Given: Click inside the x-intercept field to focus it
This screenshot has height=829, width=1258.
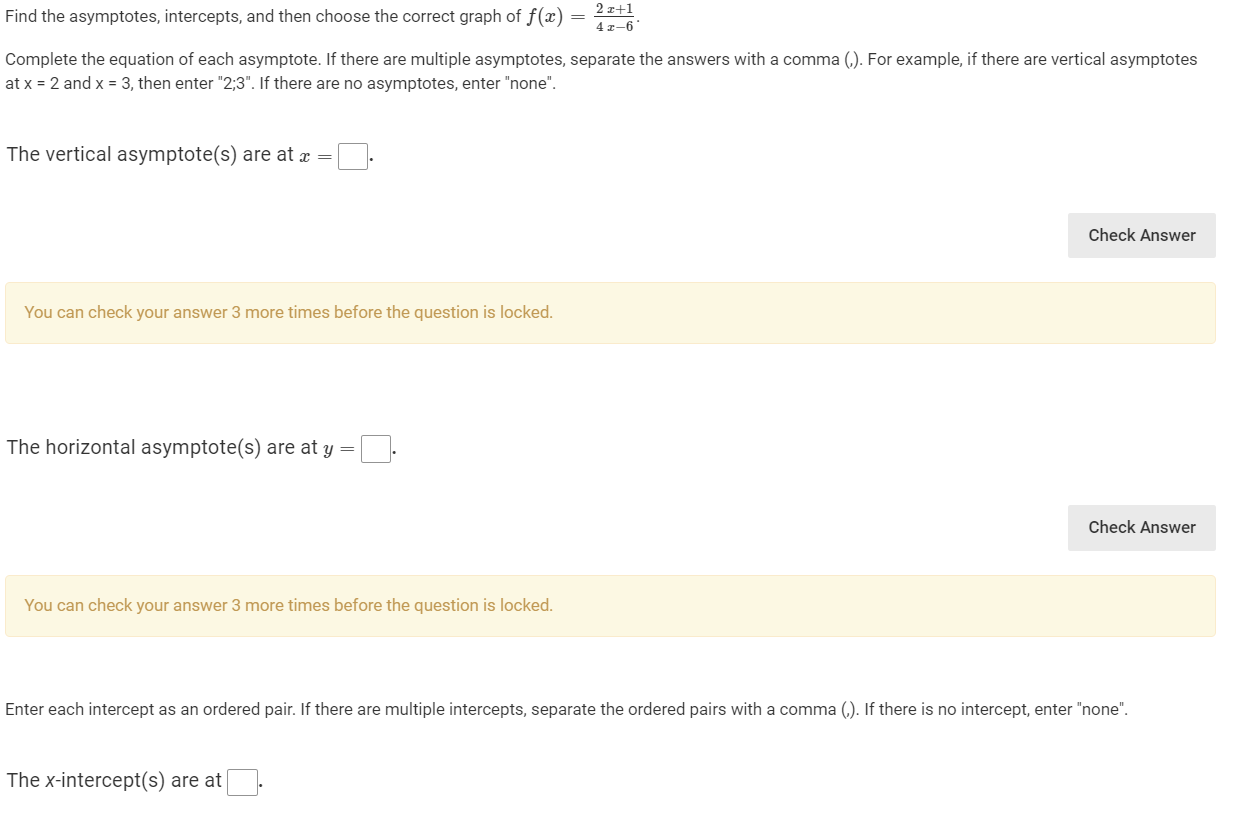Looking at the screenshot, I should pyautogui.click(x=240, y=781).
